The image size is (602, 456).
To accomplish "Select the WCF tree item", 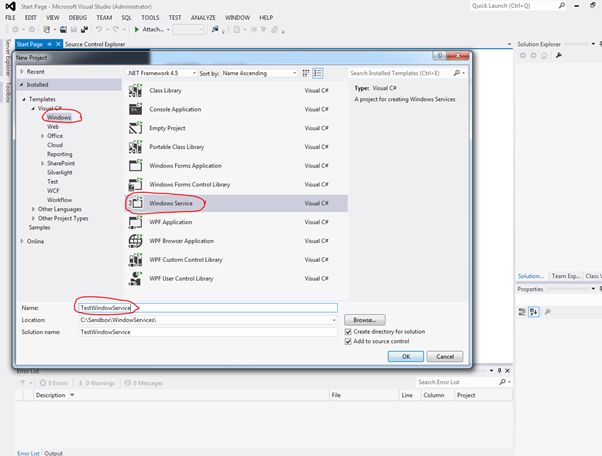I will 53,191.
